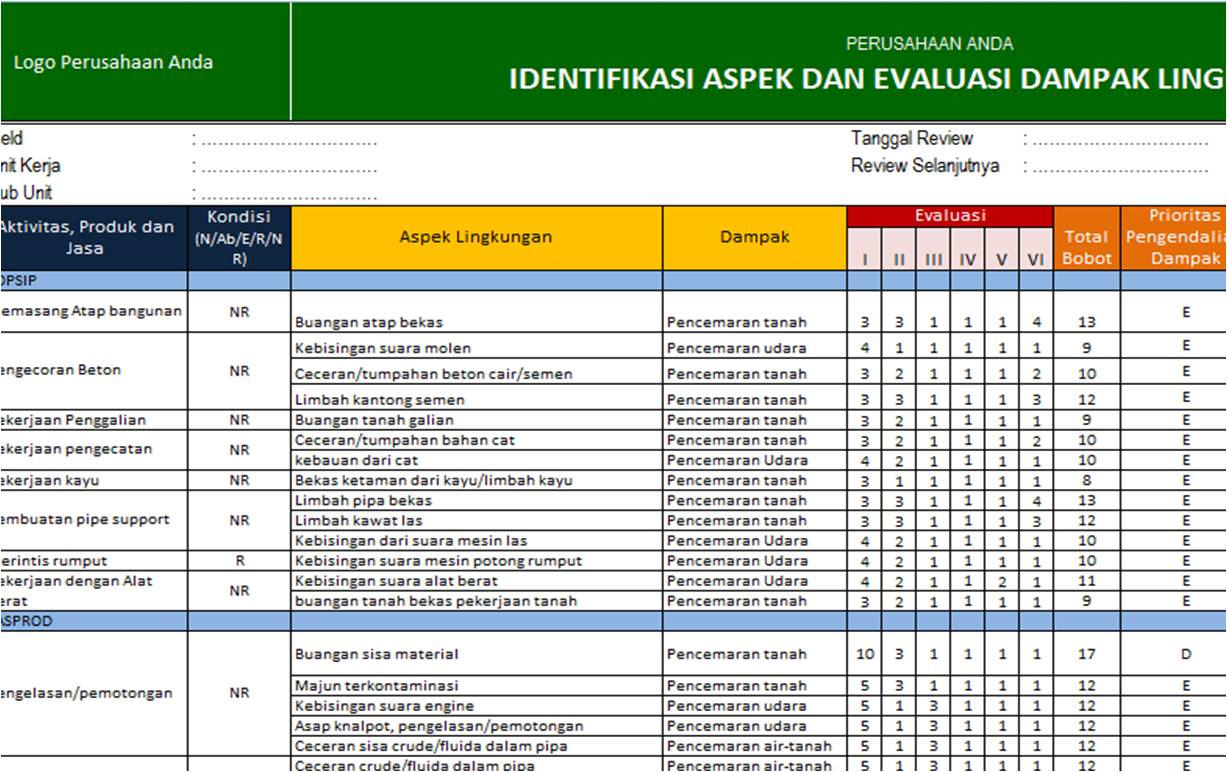Screen dimensions: 1227x772
Task: Select the Buangan tanah galian cell
Action: click(x=476, y=420)
